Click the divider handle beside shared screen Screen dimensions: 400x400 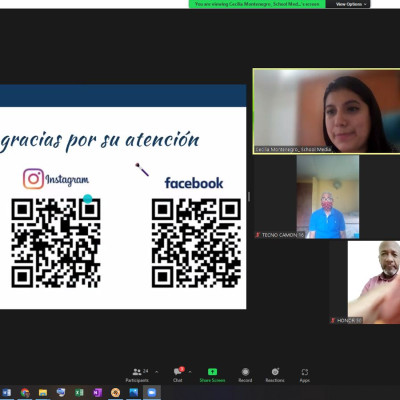(249, 197)
